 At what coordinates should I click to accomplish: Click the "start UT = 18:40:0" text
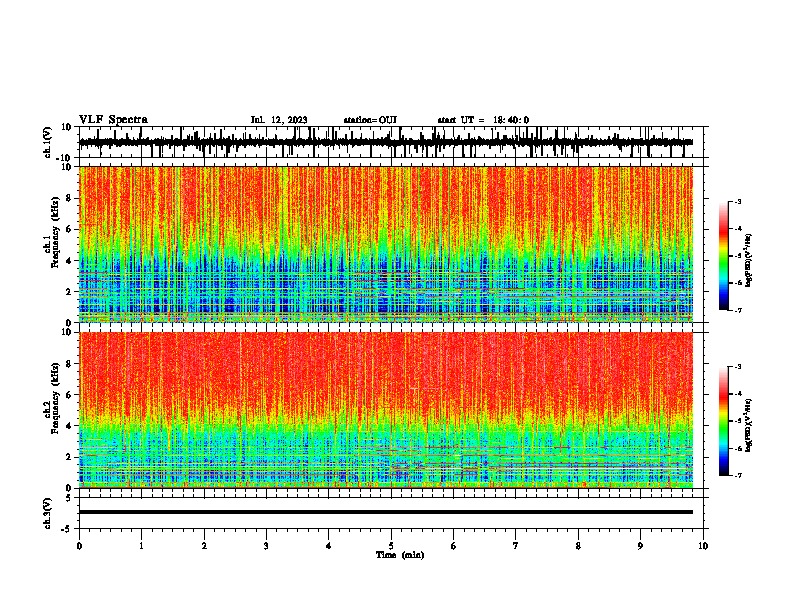[483, 120]
